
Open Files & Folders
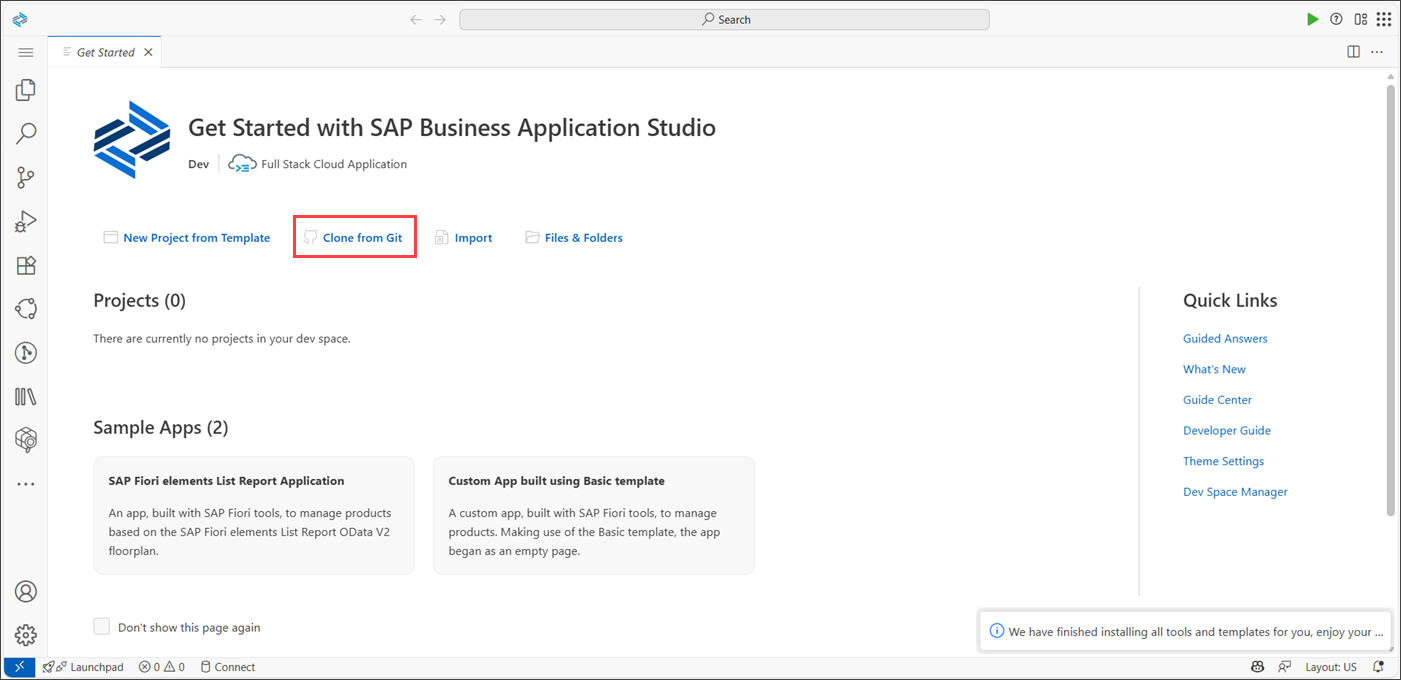[574, 238]
